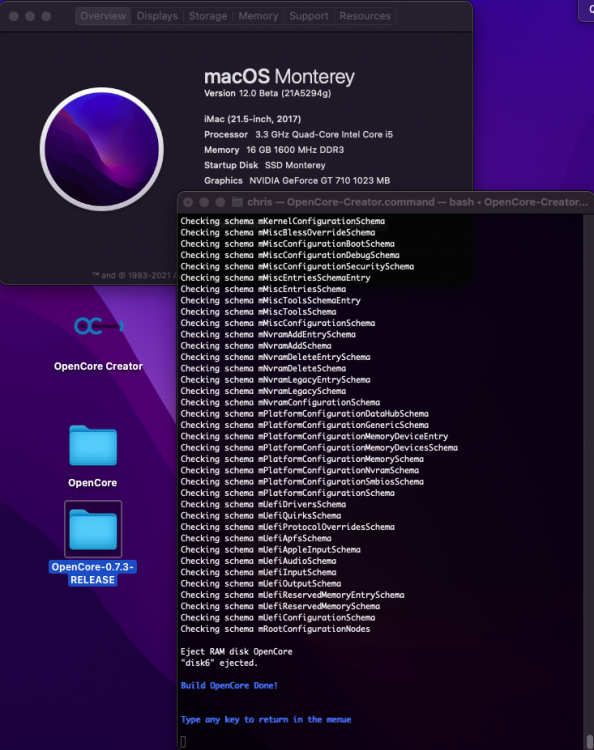594x750 pixels.
Task: Zoom the Terminal window
Action: pos(220,202)
